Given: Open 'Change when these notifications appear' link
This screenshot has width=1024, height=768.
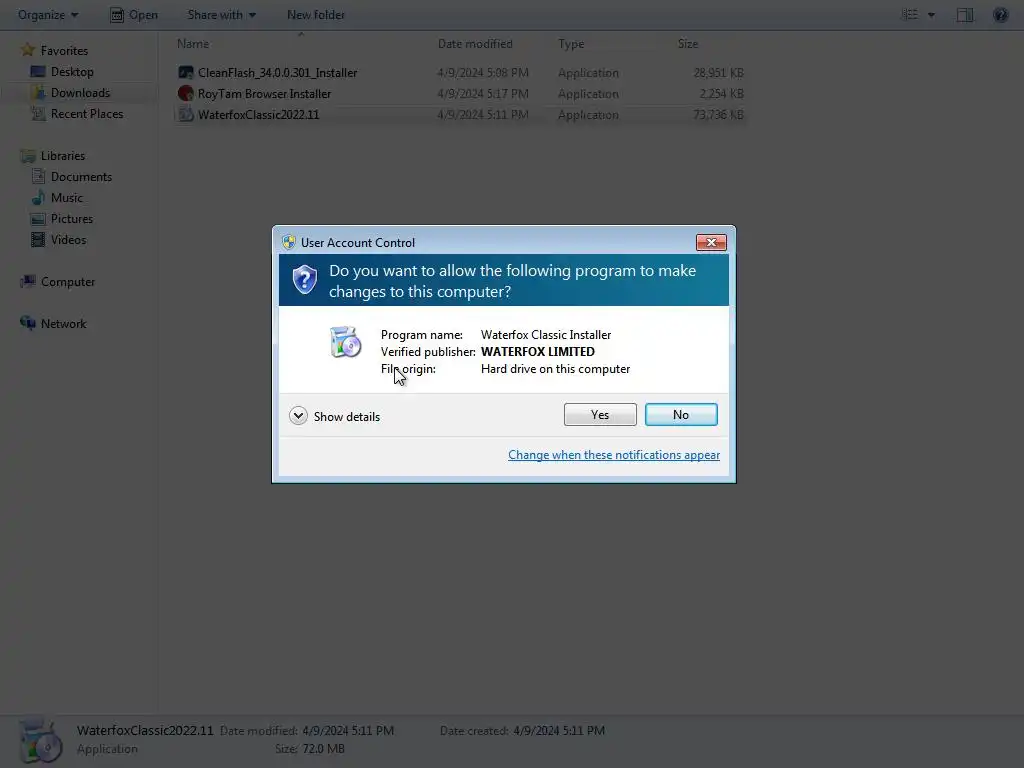Looking at the screenshot, I should click(x=614, y=455).
